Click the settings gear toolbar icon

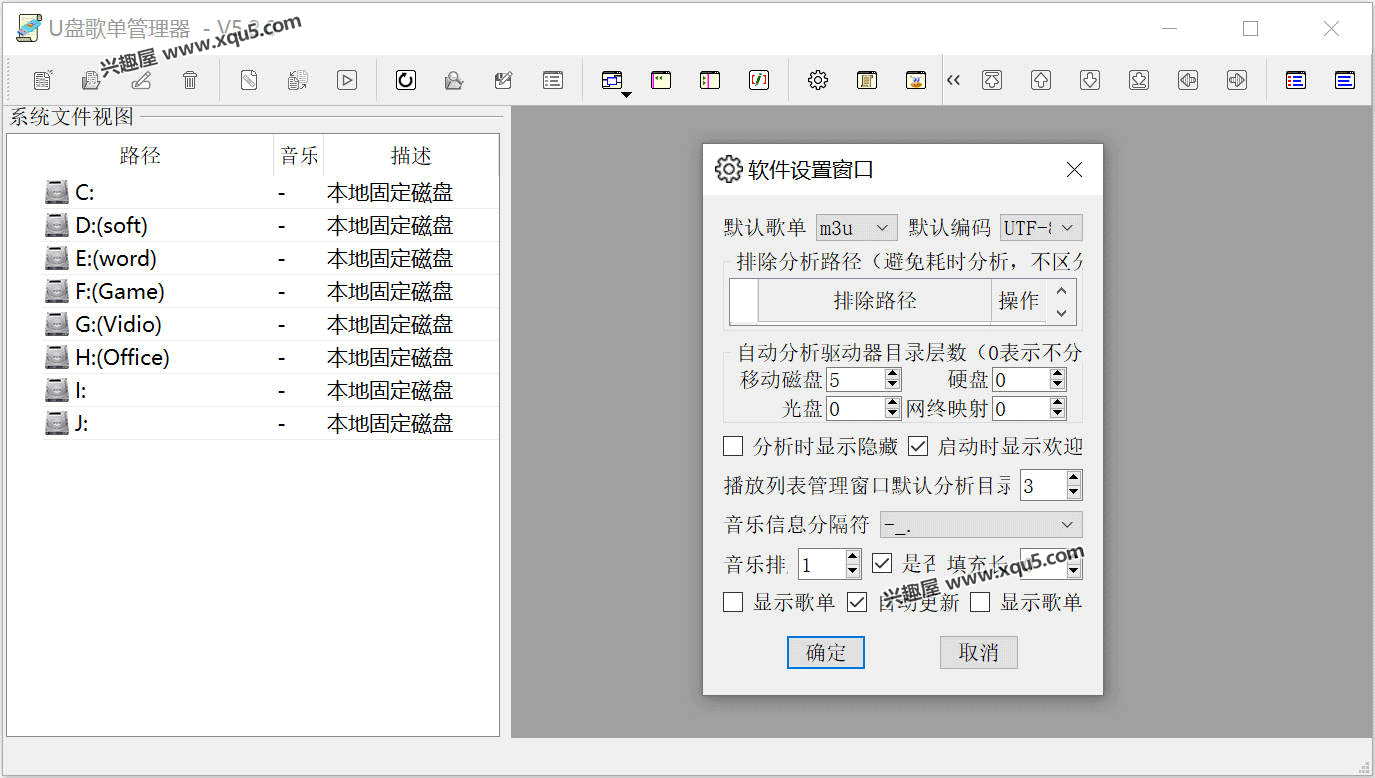[x=818, y=81]
